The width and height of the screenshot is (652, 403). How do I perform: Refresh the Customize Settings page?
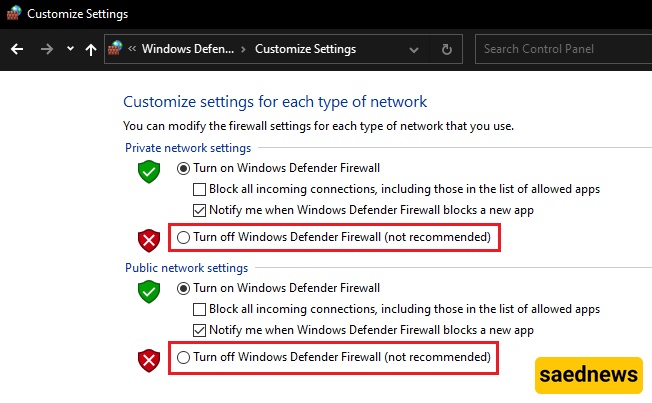tap(447, 49)
